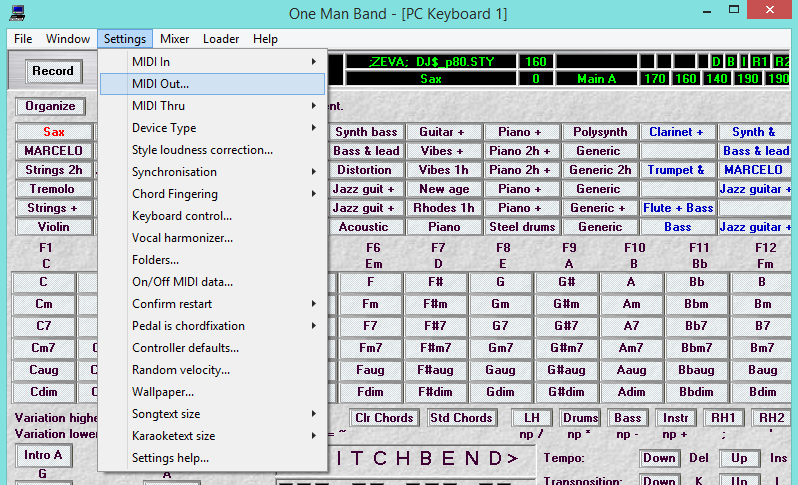The image size is (798, 485).
Task: Select the Distortion instrument button
Action: (366, 170)
